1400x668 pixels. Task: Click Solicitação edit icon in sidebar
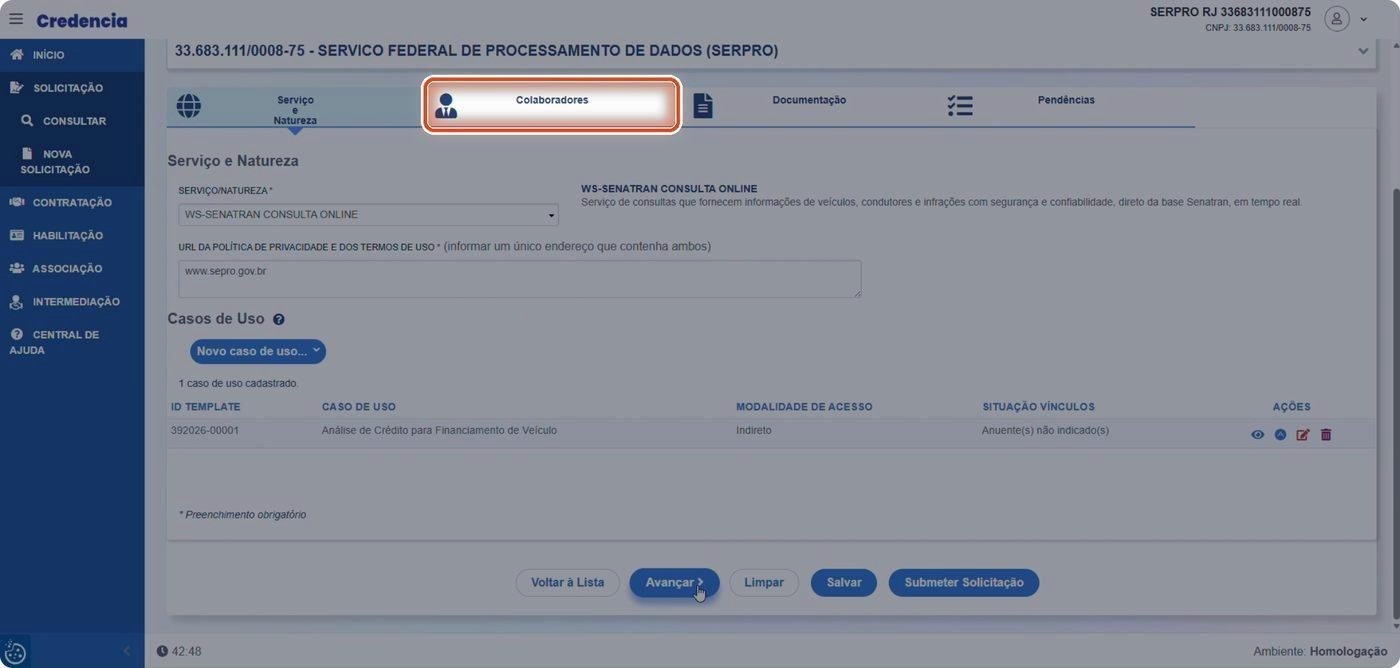[x=17, y=88]
